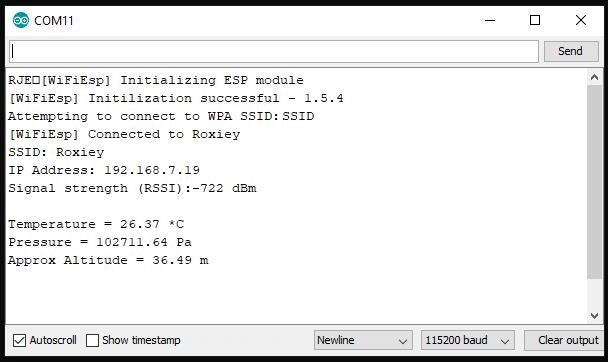
Task: Click the Show timestamp label text
Action: pos(142,340)
